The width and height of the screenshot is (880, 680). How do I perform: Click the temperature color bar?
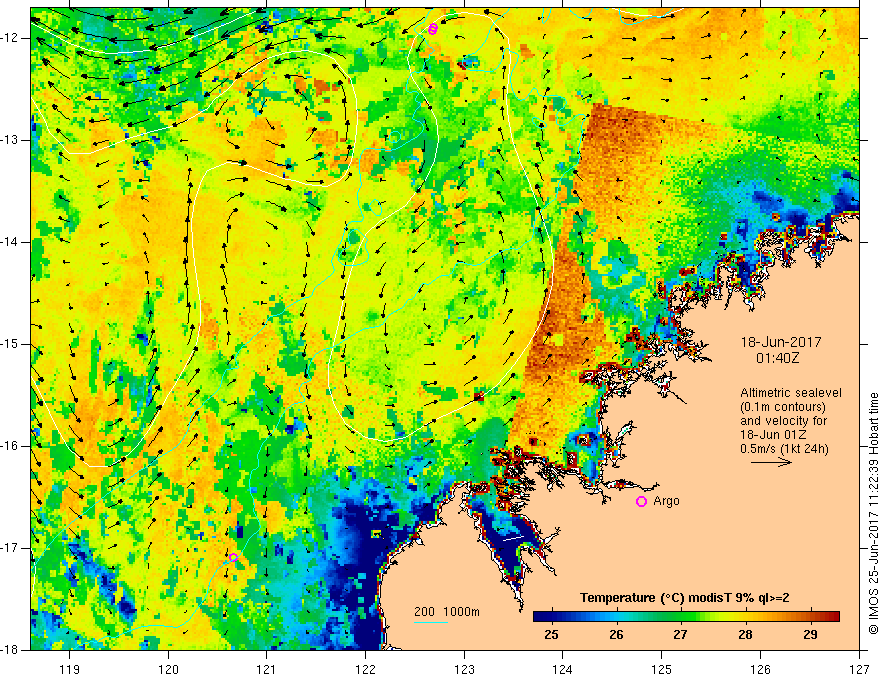coord(686,617)
